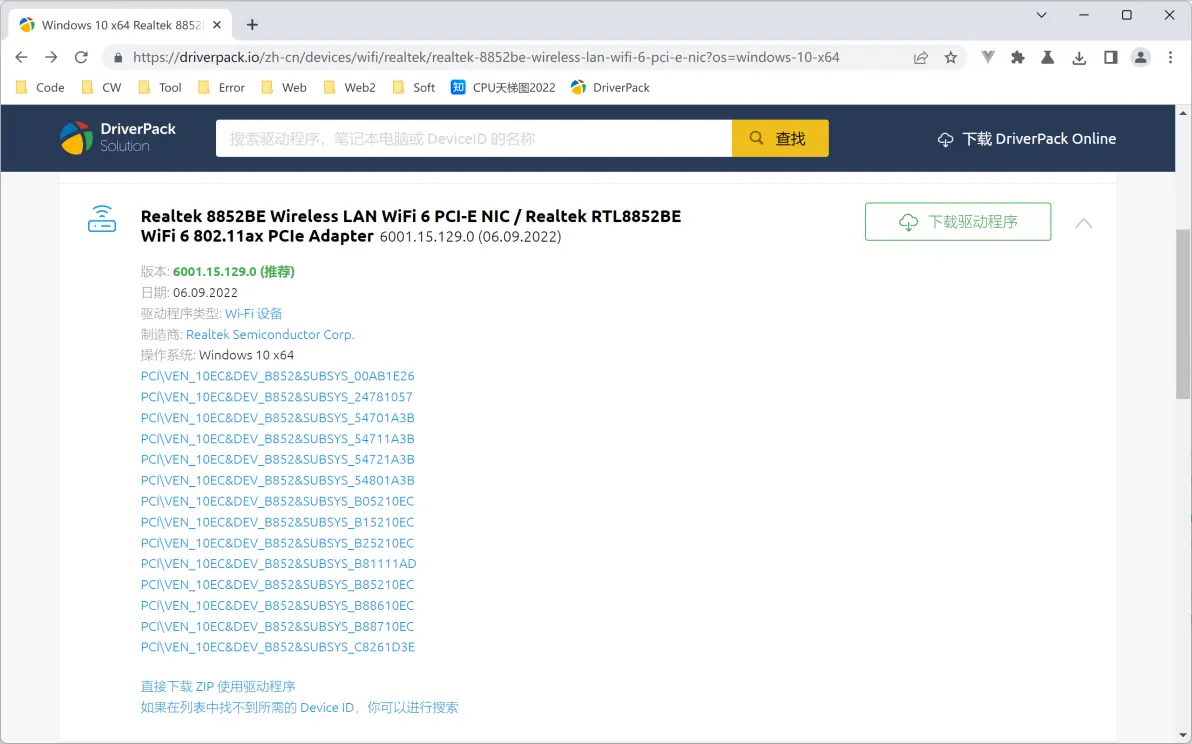Click the lock site-info icon in address bar
This screenshot has width=1192, height=744.
tap(118, 57)
